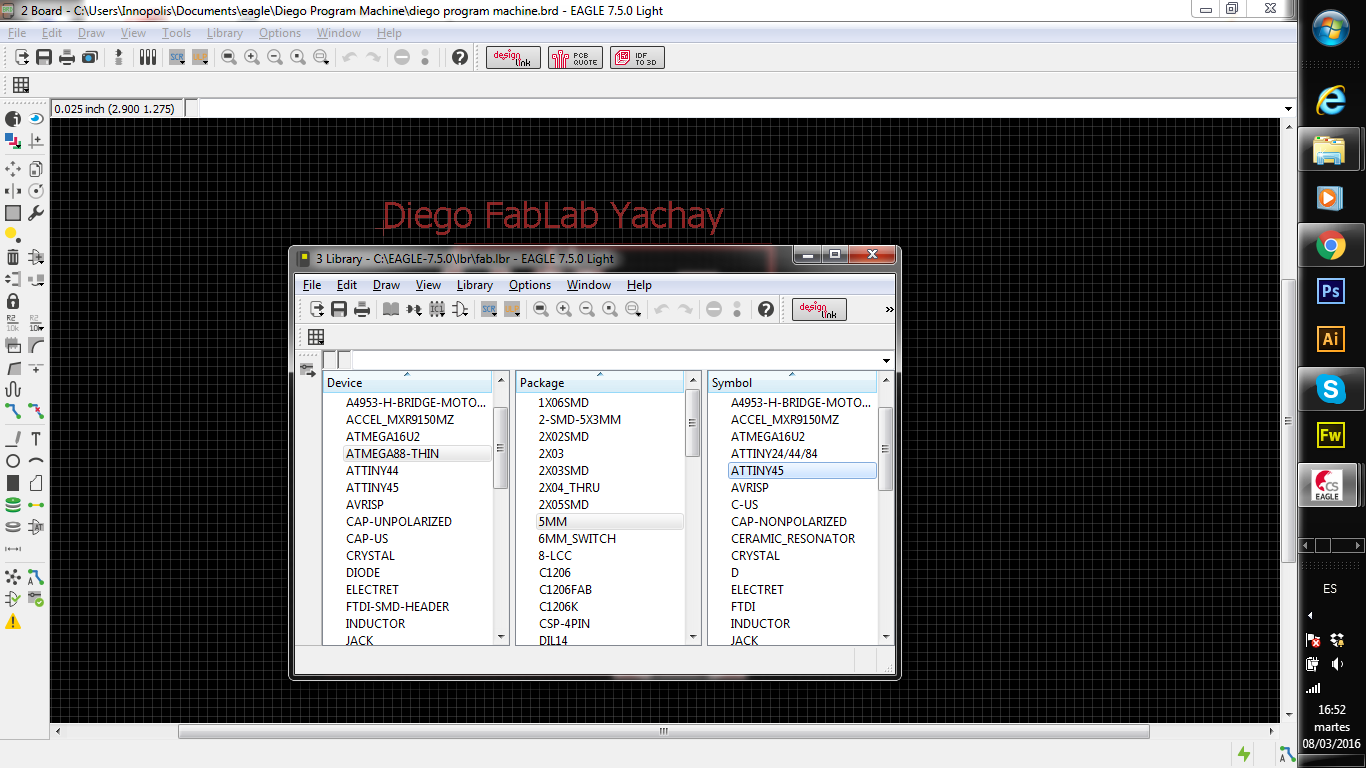The width and height of the screenshot is (1366, 768).
Task: Zoom in on the board view
Action: click(x=252, y=58)
